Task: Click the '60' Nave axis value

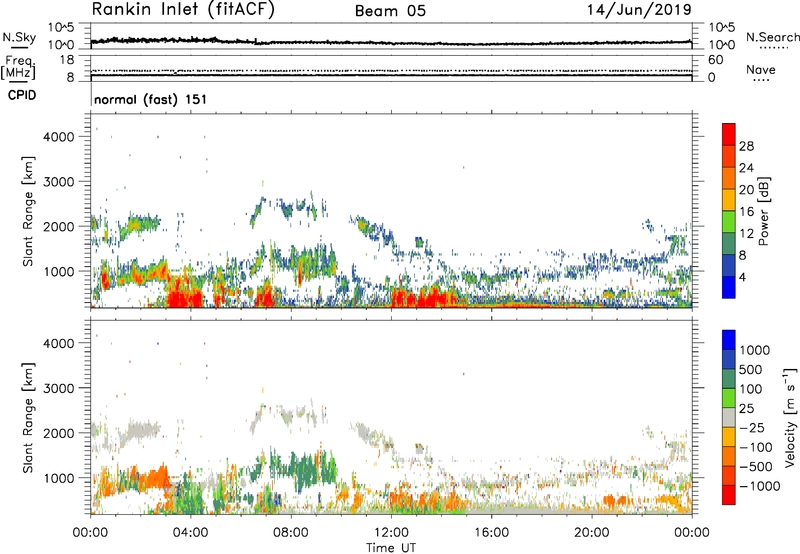Action: pyautogui.click(x=715, y=60)
